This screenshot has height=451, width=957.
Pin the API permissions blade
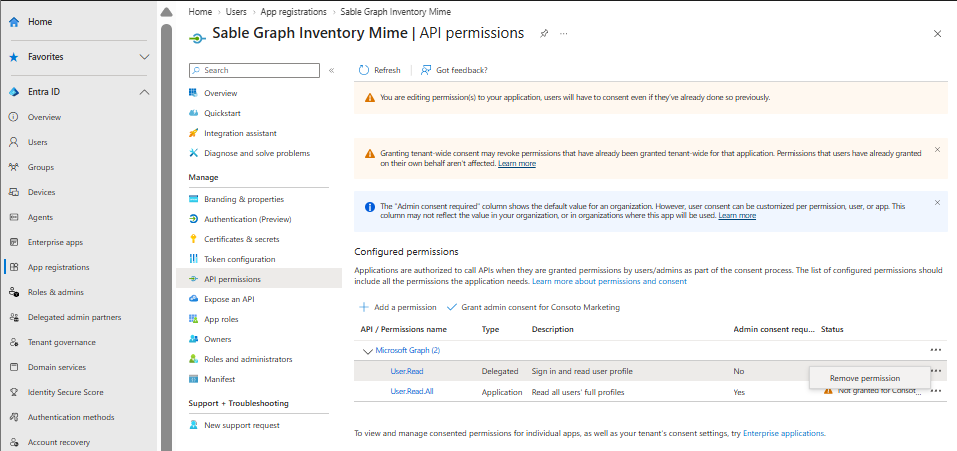(543, 34)
